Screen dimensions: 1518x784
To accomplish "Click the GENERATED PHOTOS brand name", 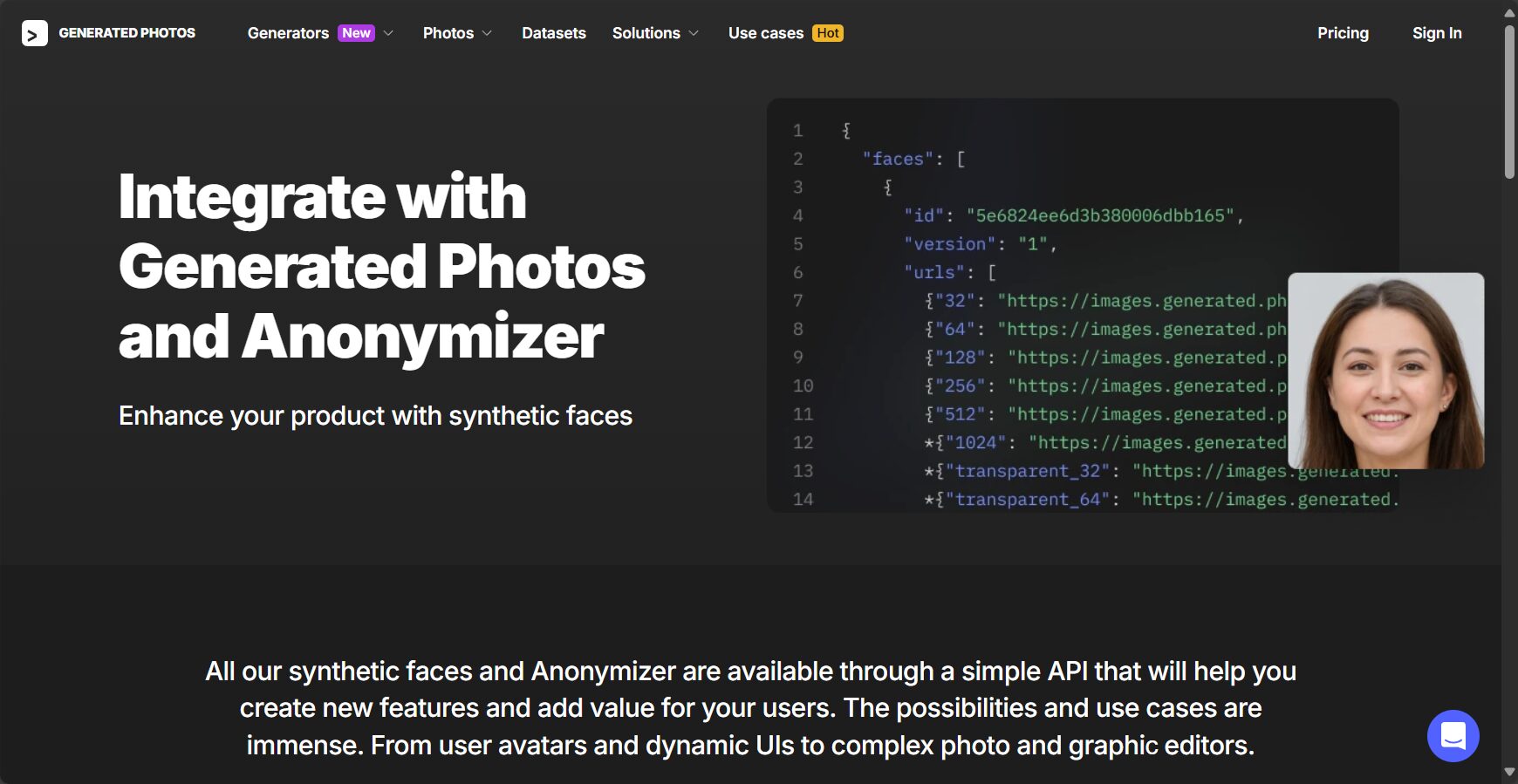I will [x=126, y=33].
